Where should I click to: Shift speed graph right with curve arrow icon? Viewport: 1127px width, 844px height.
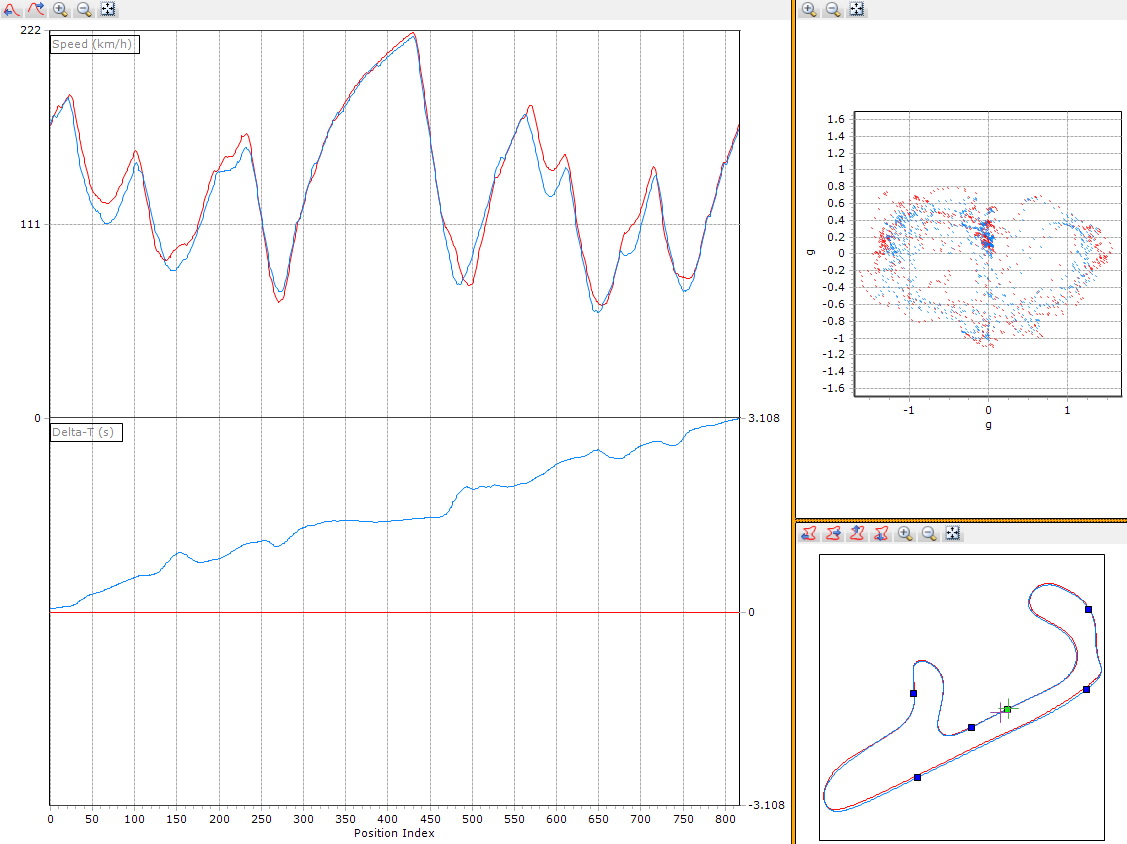36,9
